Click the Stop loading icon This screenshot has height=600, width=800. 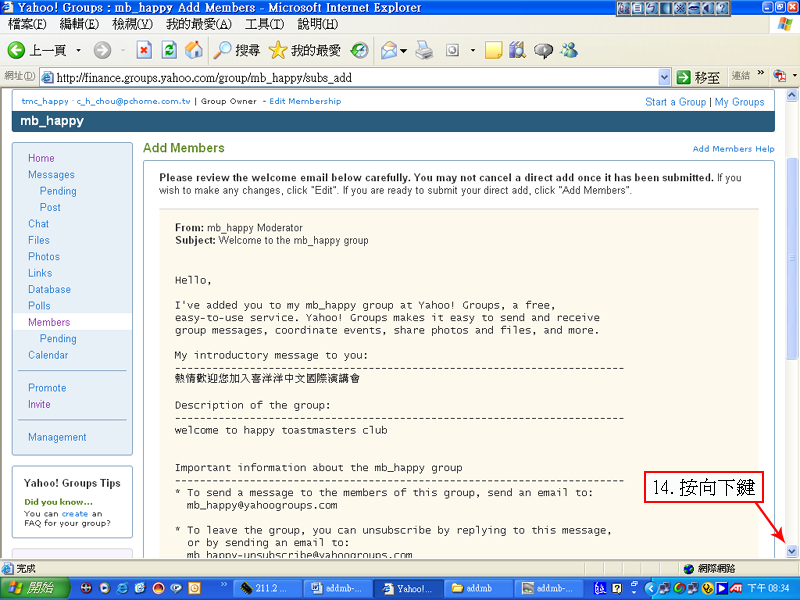coord(144,50)
